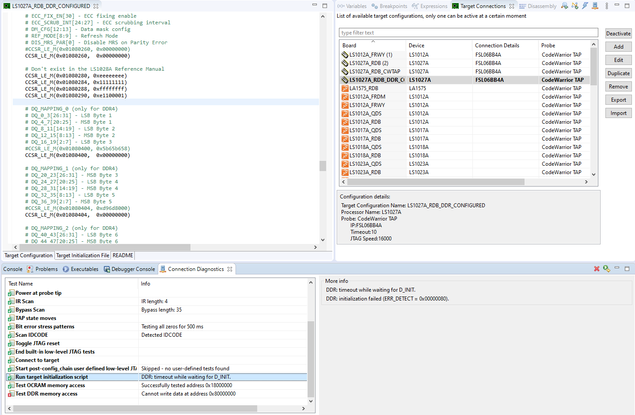Open the Target Connections view menu
The image size is (635, 415).
(x=606, y=6)
